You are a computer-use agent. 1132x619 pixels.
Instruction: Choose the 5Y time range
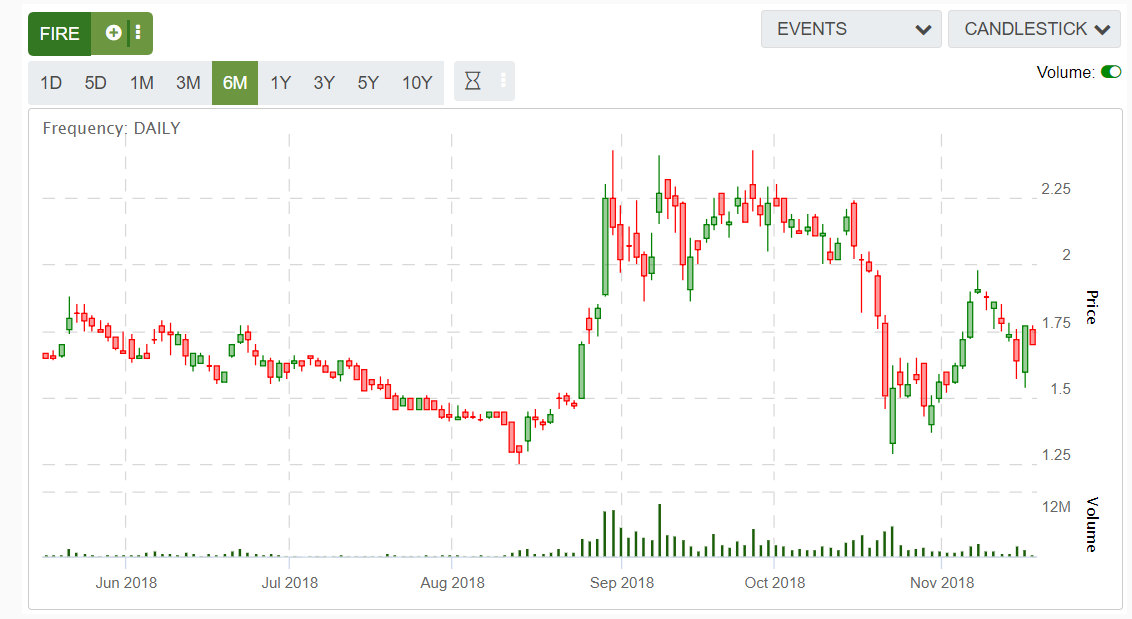click(368, 83)
